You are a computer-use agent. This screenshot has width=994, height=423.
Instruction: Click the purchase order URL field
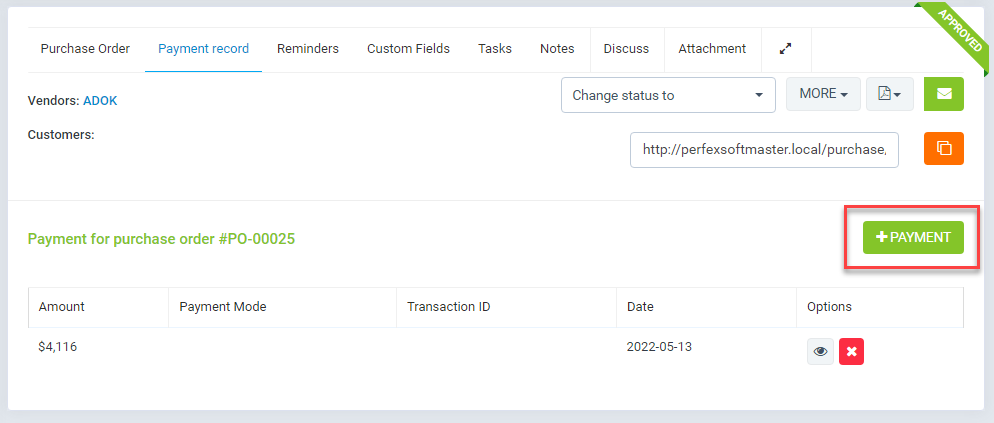[764, 149]
